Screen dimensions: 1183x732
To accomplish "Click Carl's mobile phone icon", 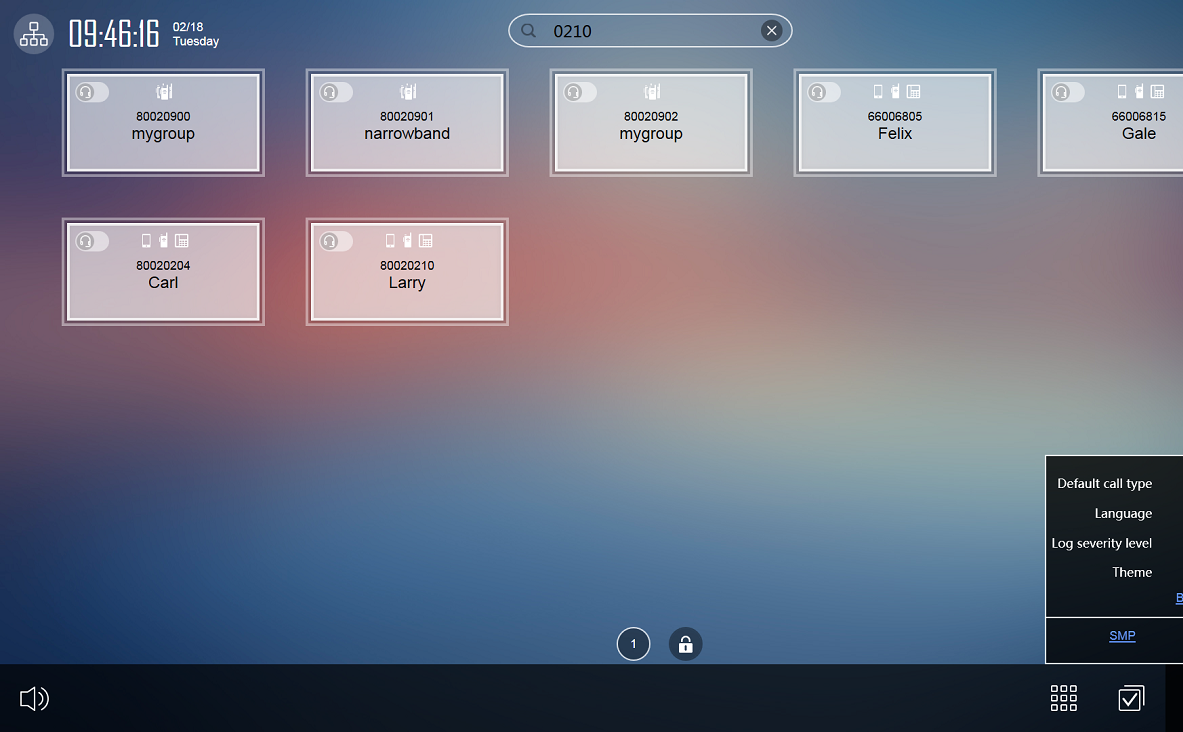I will click(146, 241).
